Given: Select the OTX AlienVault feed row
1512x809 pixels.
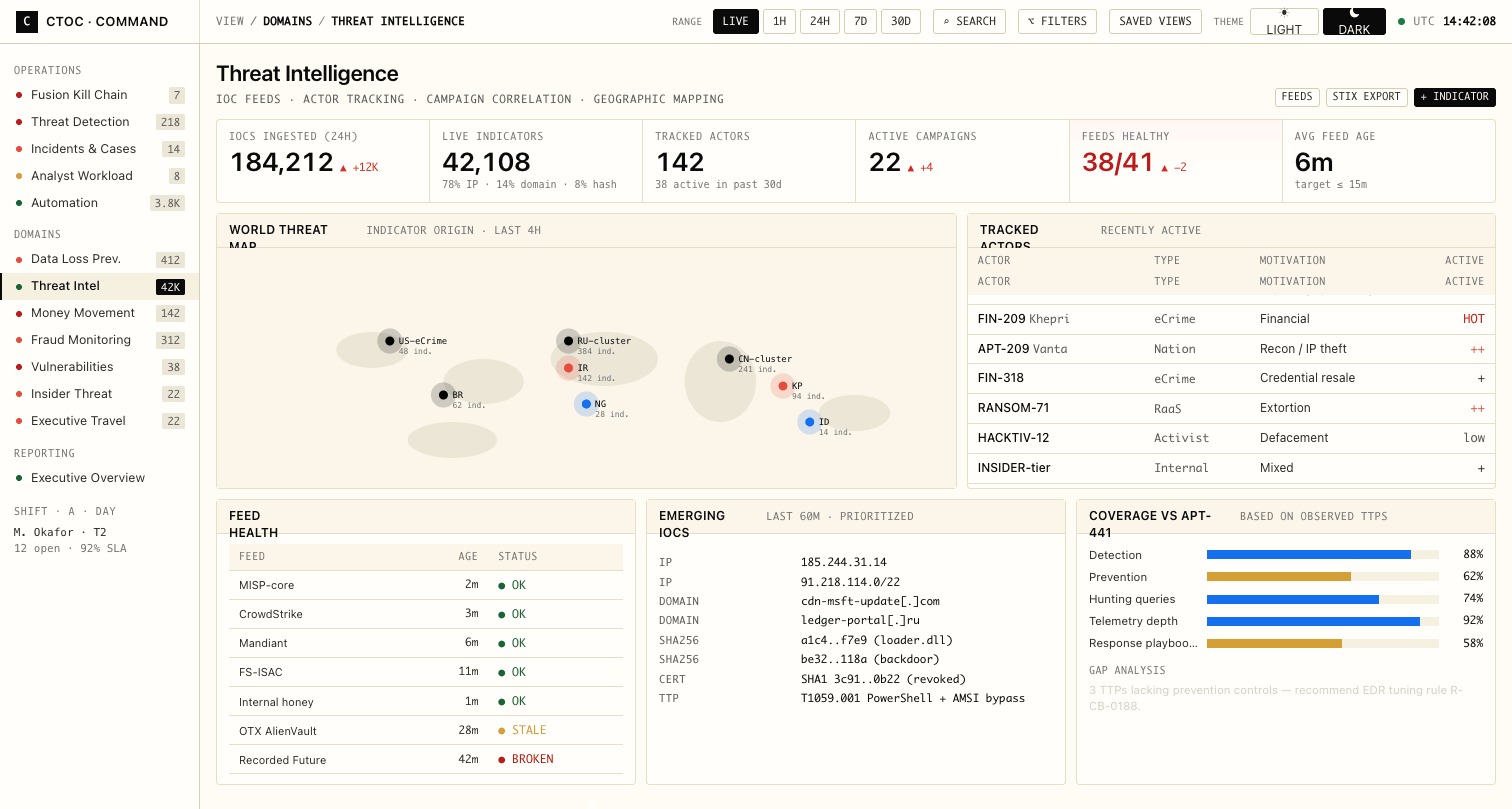Looking at the screenshot, I should tap(426, 731).
